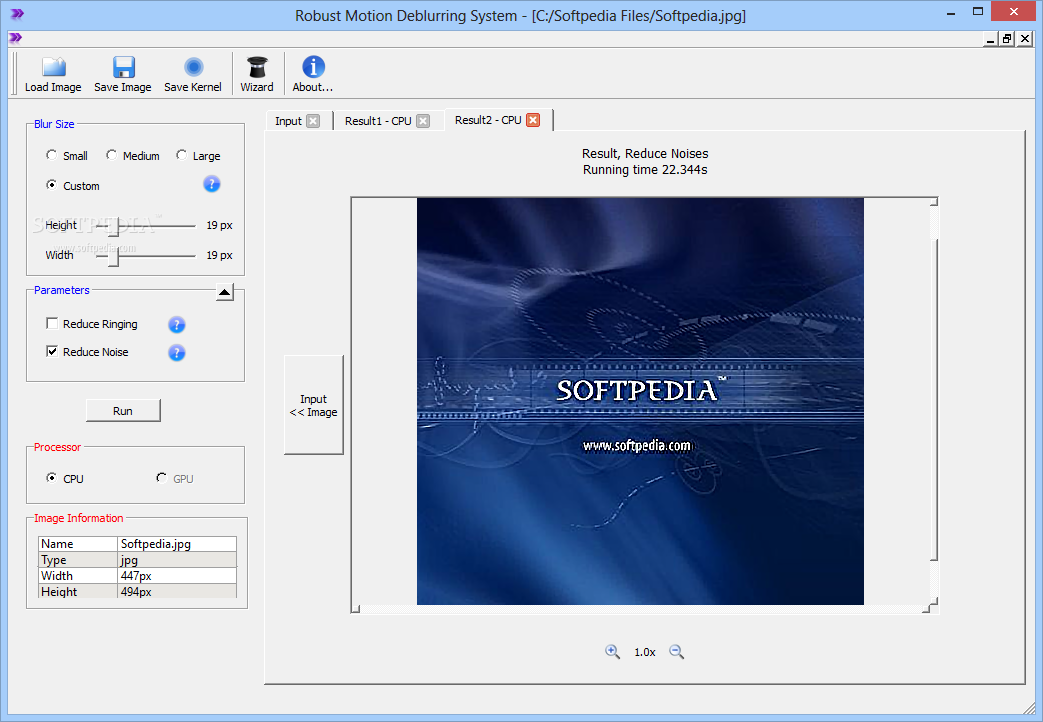Enable the Reduce Ringing checkbox
The height and width of the screenshot is (722, 1043).
click(x=52, y=323)
